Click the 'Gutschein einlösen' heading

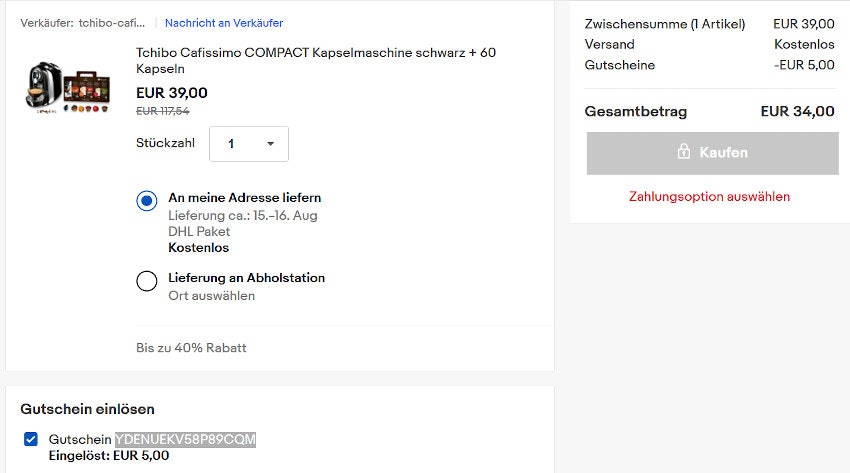click(87, 409)
